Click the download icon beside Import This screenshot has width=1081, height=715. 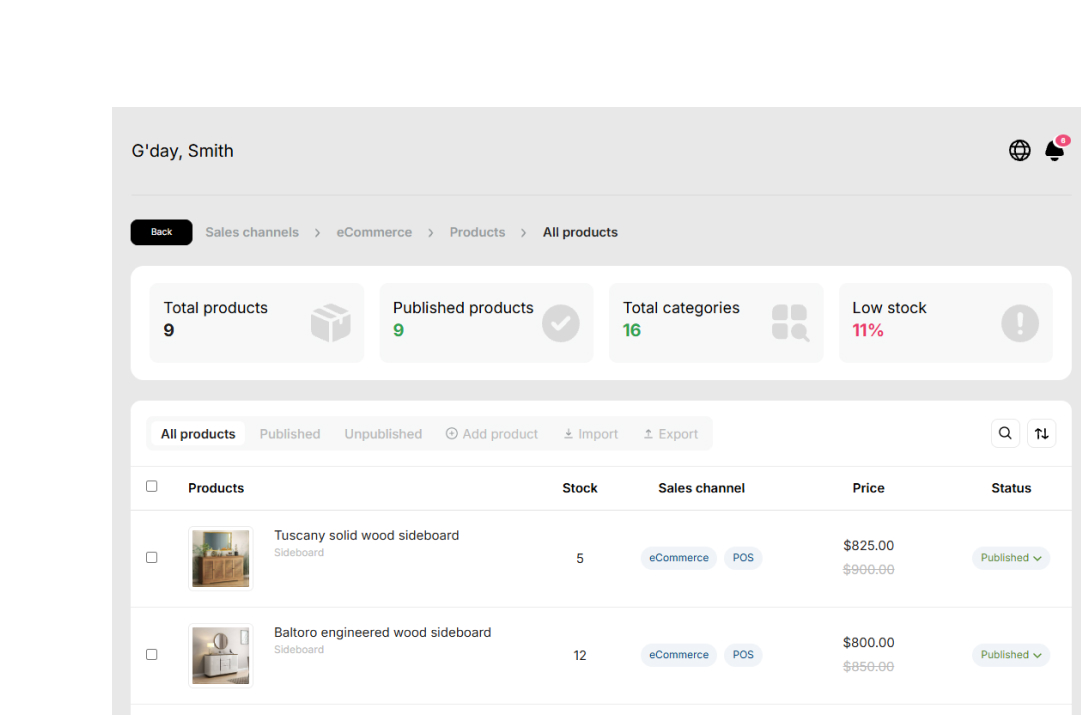568,434
